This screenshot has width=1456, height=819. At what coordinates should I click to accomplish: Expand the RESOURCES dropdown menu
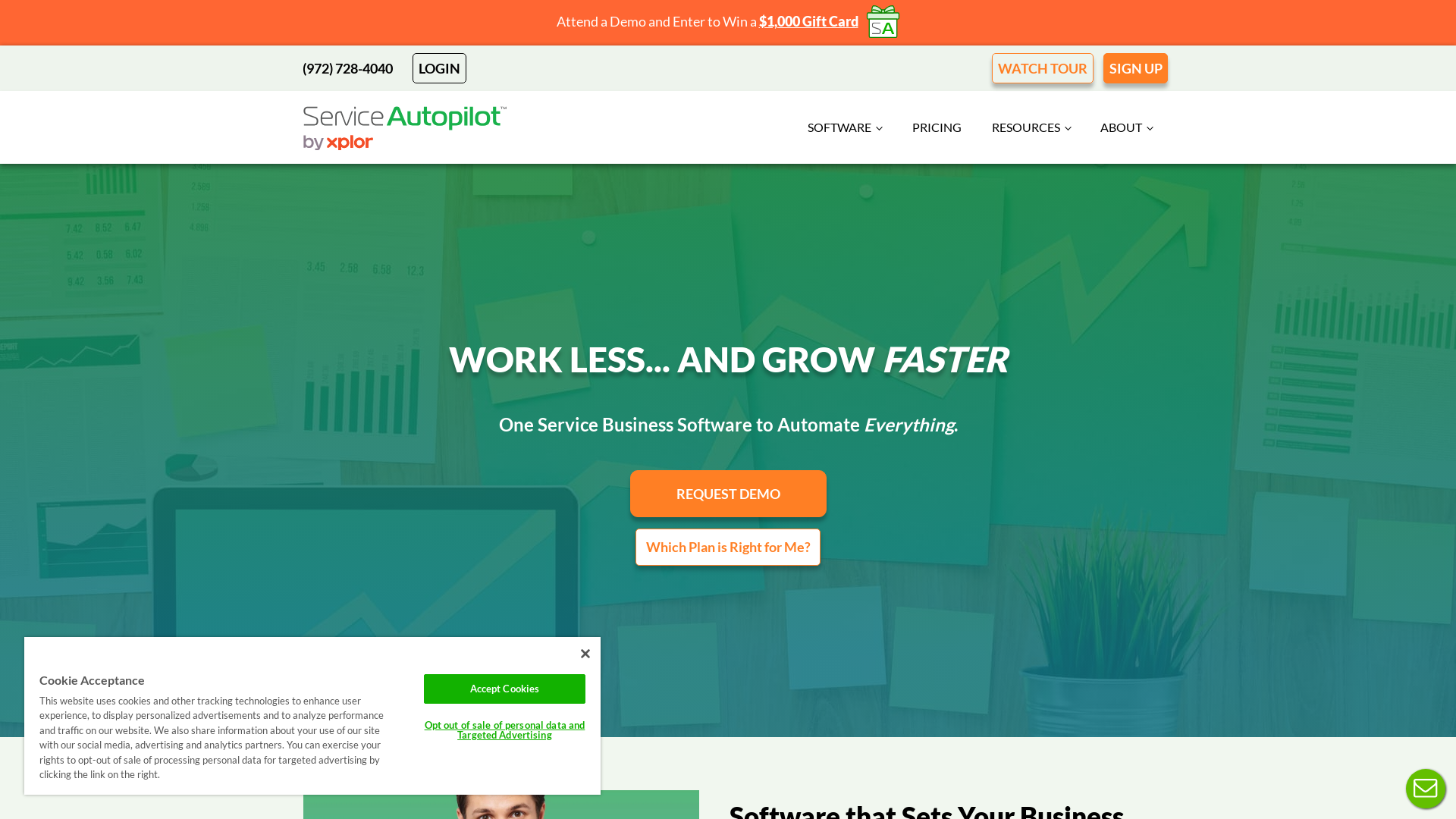[1030, 127]
